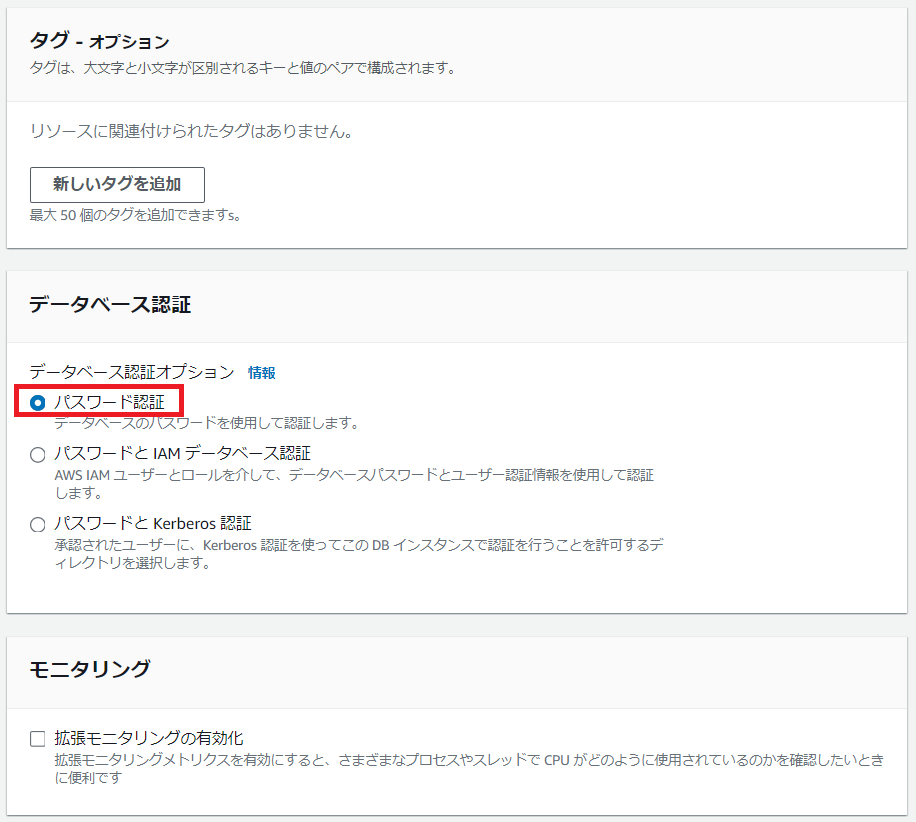Screen dimensions: 916x822
Task: Enable the 拡張モニタリングの有効化 checkbox
Action: pyautogui.click(x=38, y=739)
